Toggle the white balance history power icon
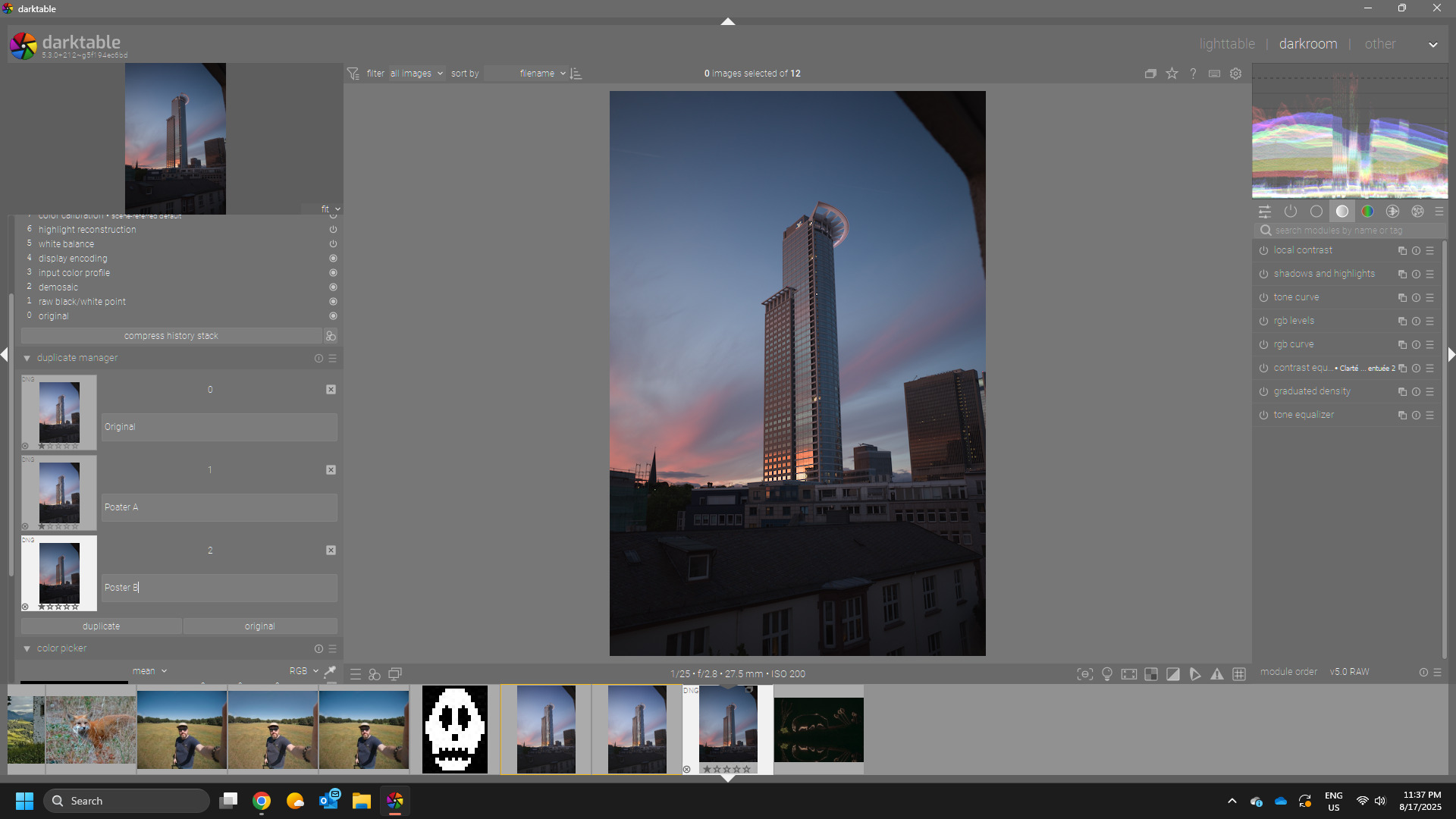 pyautogui.click(x=333, y=244)
